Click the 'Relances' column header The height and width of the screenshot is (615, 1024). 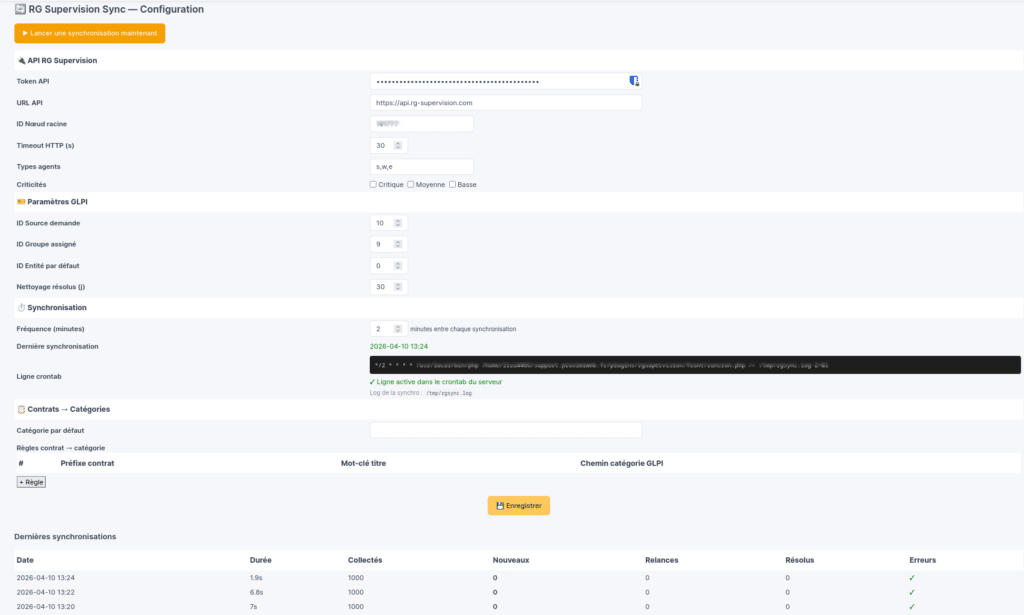[662, 560]
